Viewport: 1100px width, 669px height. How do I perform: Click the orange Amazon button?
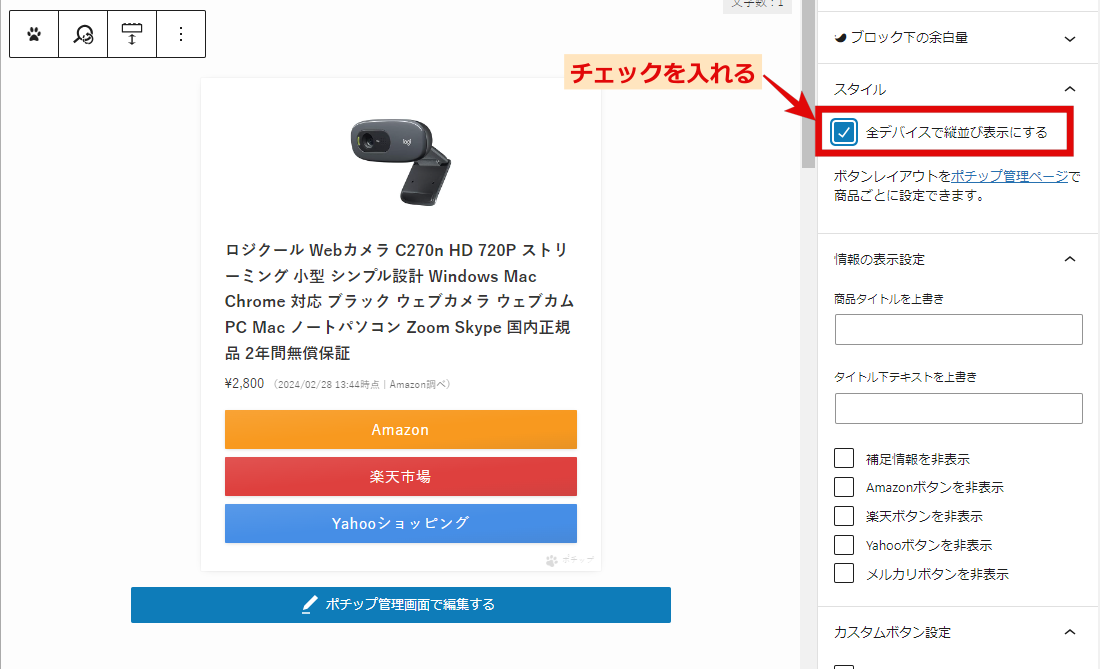click(x=401, y=429)
